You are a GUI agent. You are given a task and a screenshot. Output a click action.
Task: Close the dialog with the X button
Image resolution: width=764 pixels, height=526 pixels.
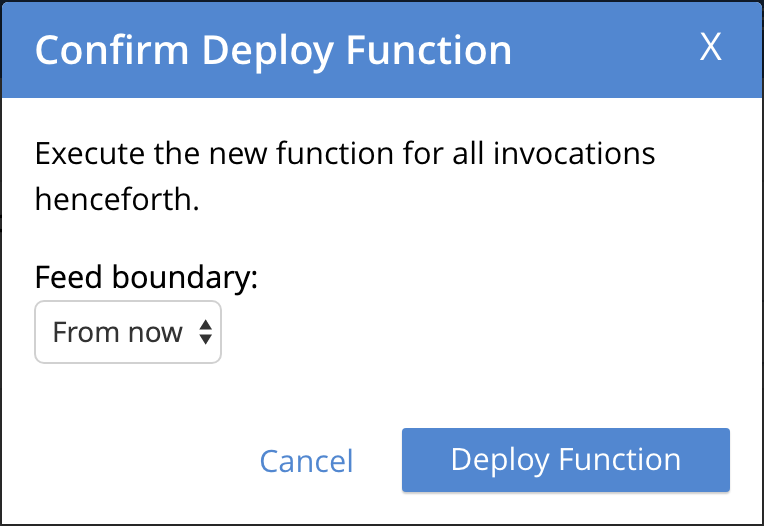pyautogui.click(x=710, y=47)
